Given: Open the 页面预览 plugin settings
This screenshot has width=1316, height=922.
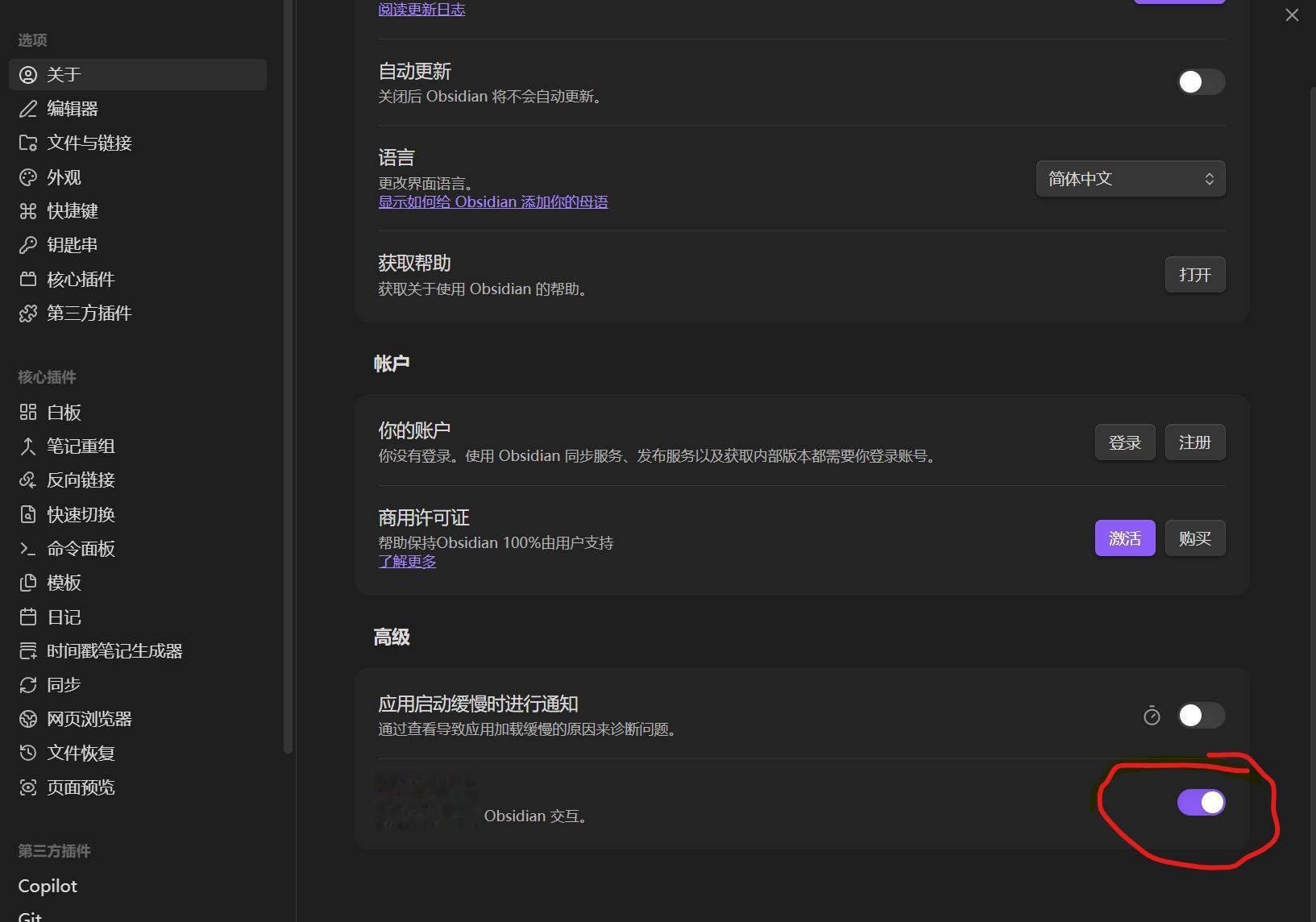Looking at the screenshot, I should click(x=138, y=787).
